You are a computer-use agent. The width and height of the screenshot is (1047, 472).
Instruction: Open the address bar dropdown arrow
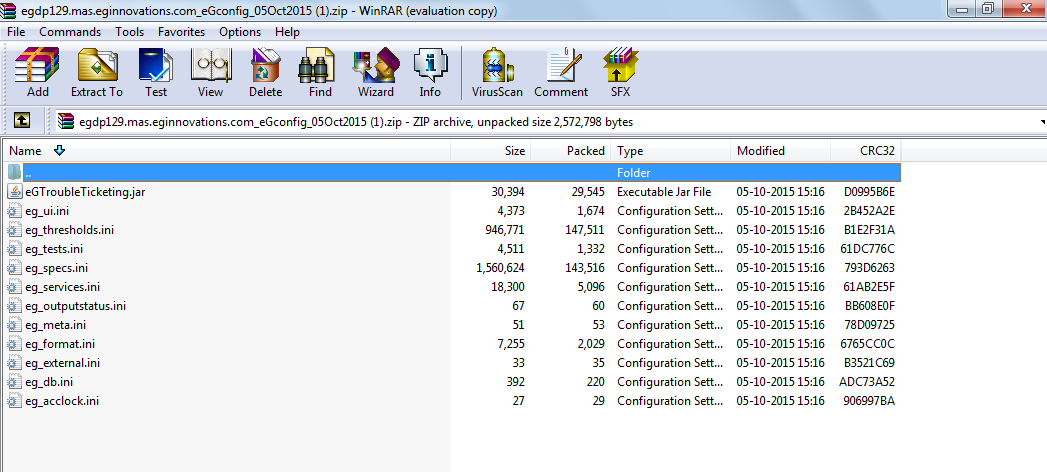pyautogui.click(x=1042, y=122)
